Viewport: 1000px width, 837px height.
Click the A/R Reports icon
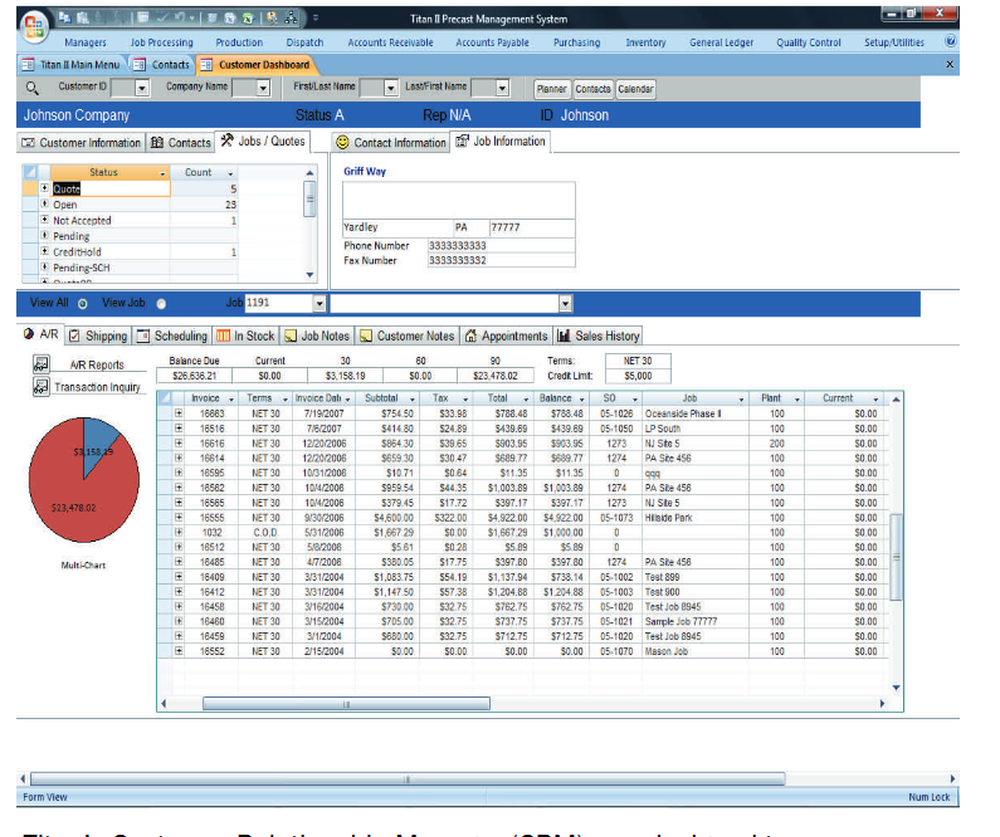[41, 364]
